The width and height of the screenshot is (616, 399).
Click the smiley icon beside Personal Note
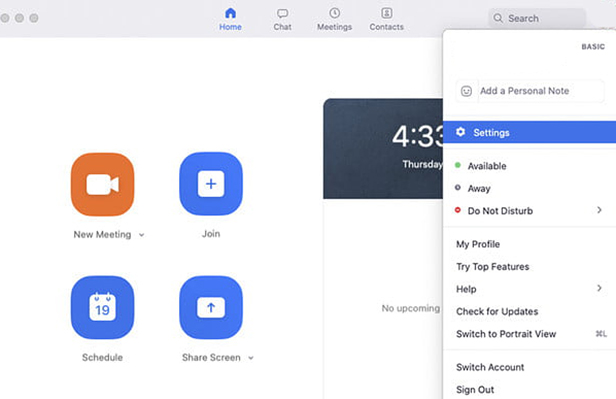466,91
